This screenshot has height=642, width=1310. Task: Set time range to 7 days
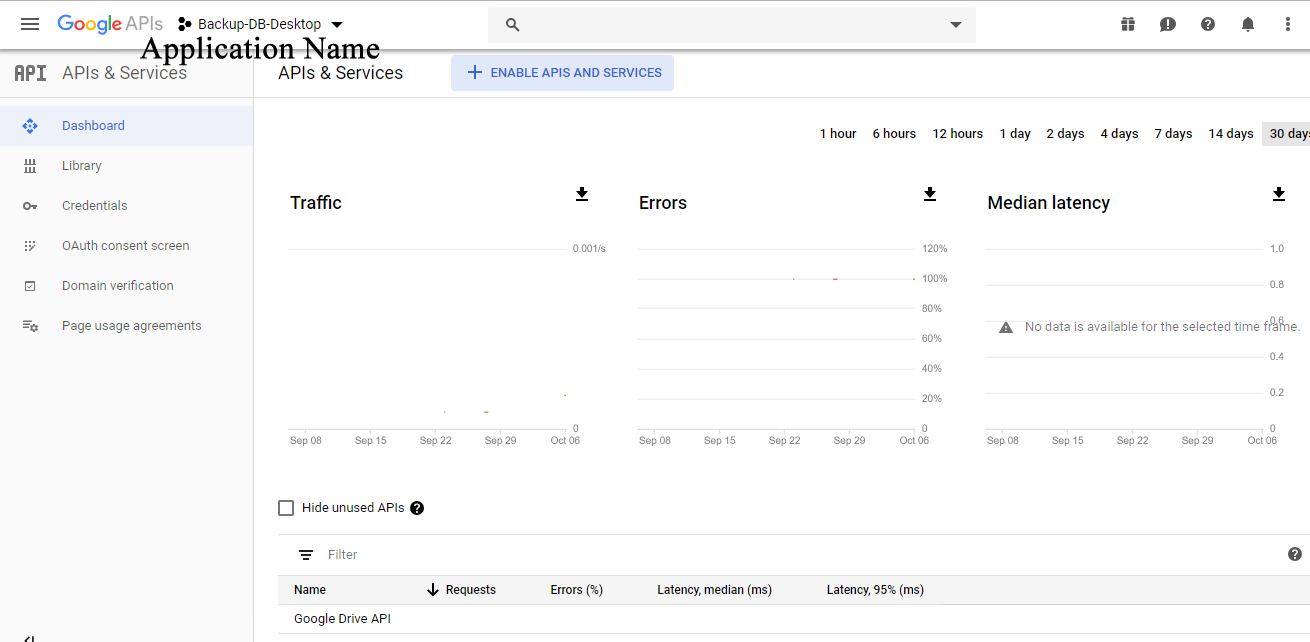[x=1174, y=134]
